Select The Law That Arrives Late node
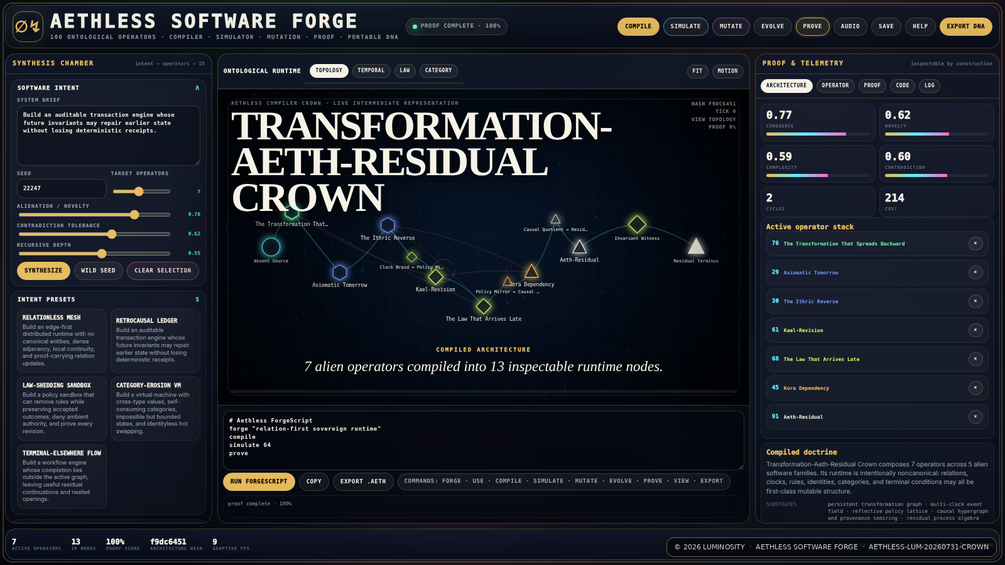This screenshot has height=565, width=1005. pyautogui.click(x=484, y=306)
